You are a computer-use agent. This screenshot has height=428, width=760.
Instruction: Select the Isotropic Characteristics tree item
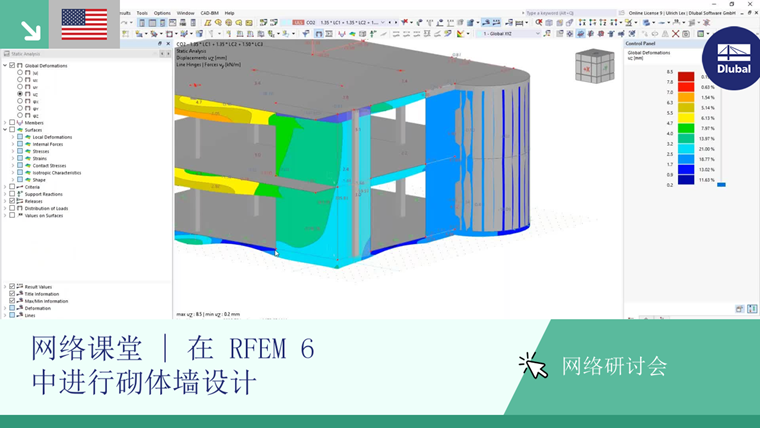[57, 173]
